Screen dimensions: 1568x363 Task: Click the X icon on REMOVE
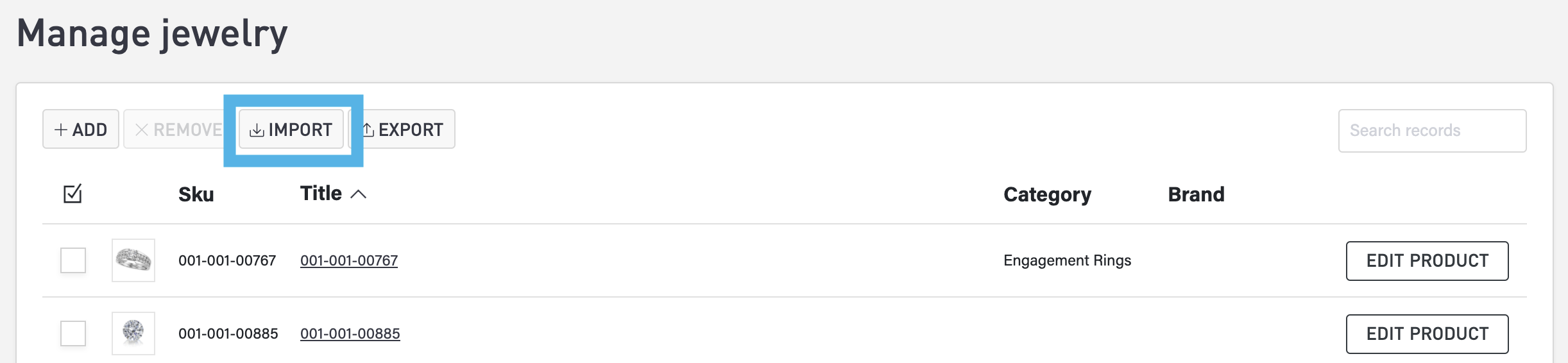click(142, 130)
